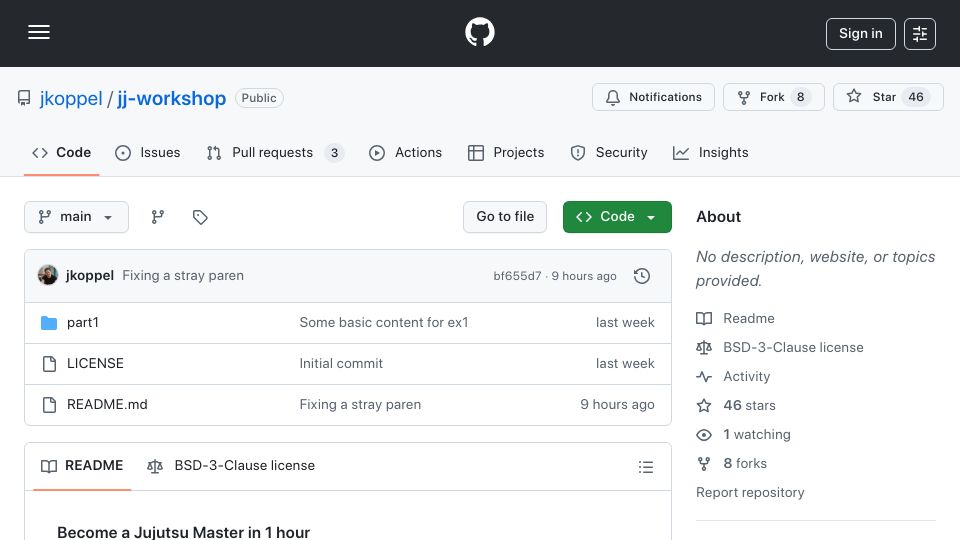Open the jkoppel commit author link
The height and width of the screenshot is (540, 960).
[x=90, y=276]
